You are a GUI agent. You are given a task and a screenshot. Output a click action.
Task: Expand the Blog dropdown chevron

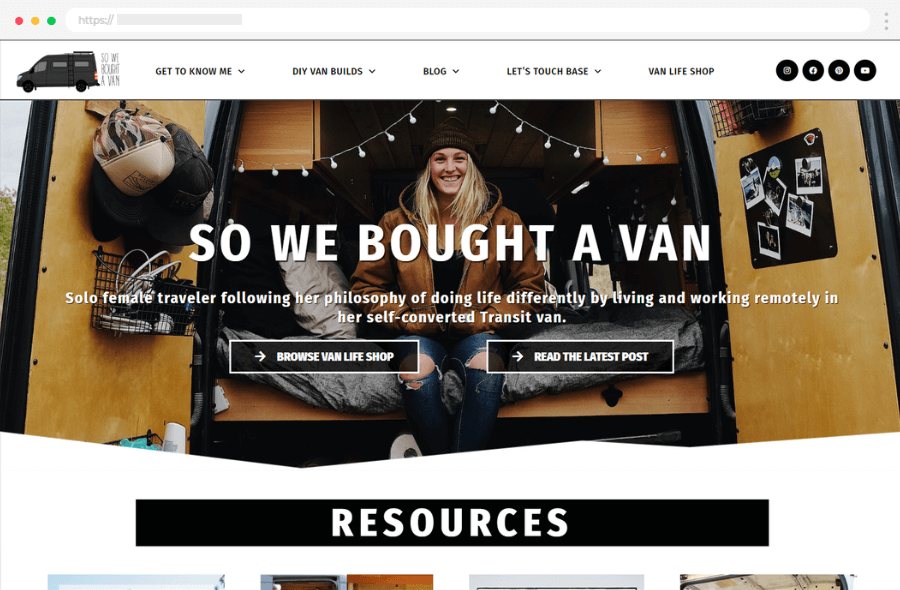[x=456, y=71]
